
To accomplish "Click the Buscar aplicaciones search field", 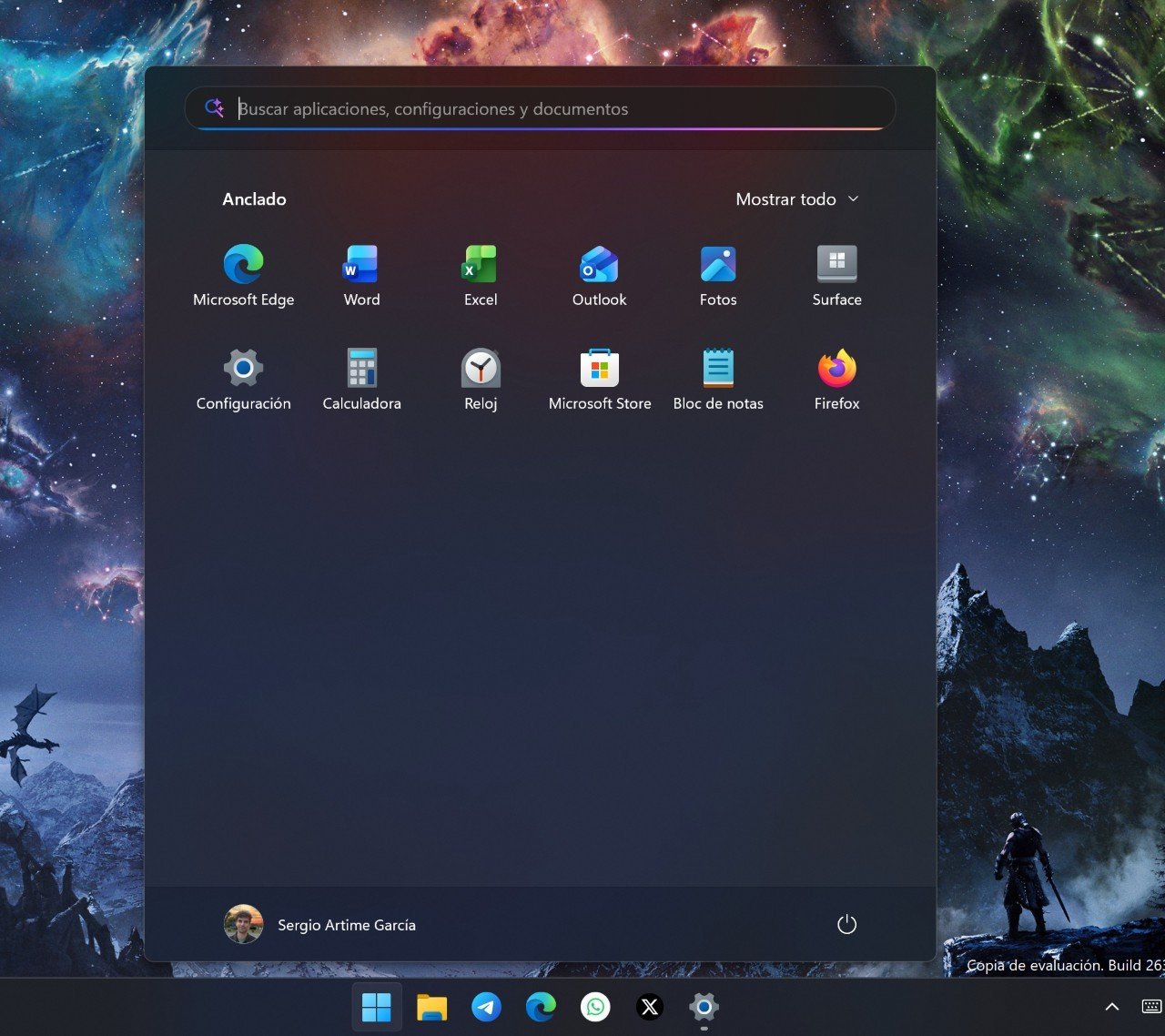I will point(540,108).
